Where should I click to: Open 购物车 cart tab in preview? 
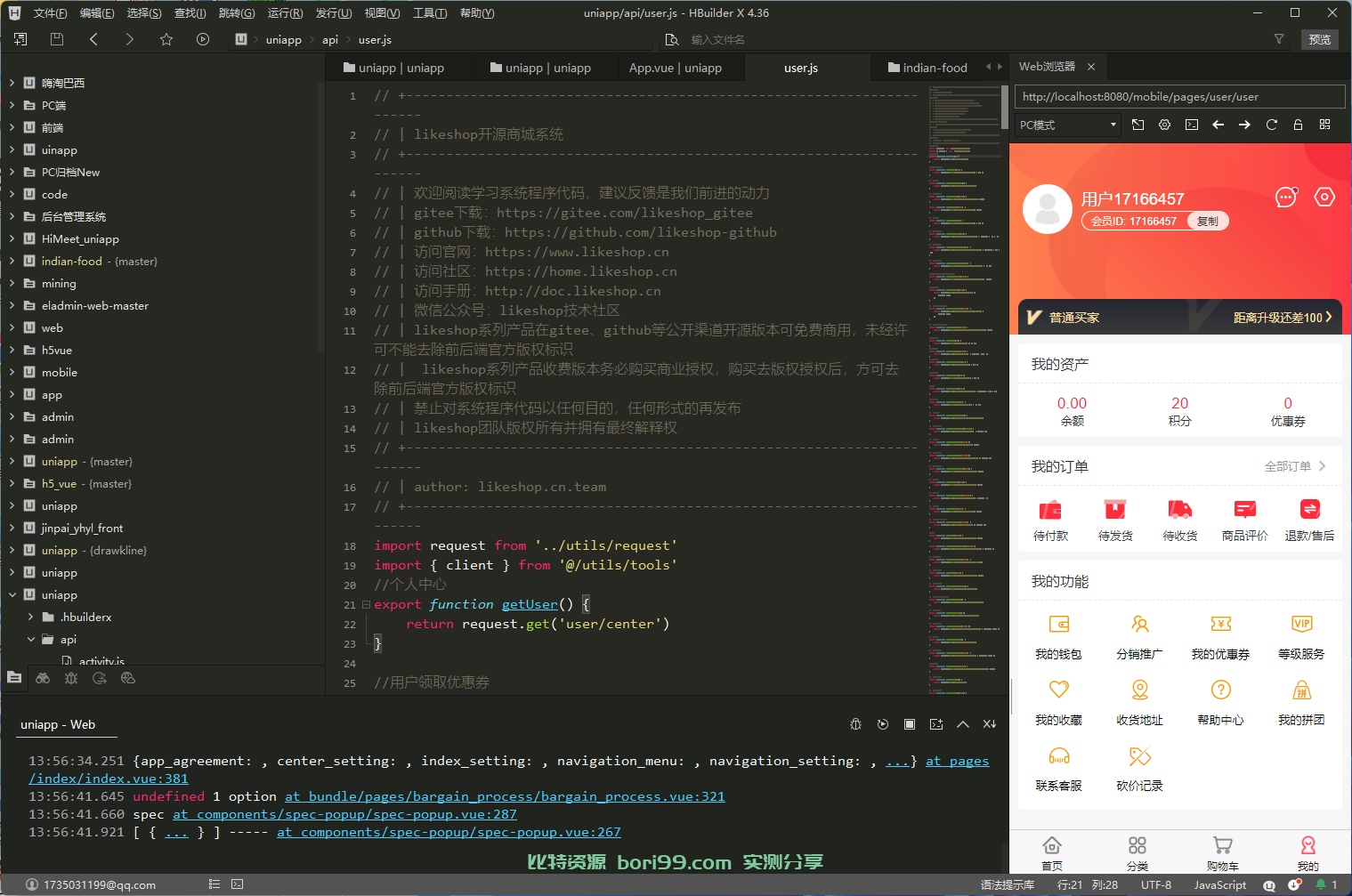click(x=1223, y=852)
